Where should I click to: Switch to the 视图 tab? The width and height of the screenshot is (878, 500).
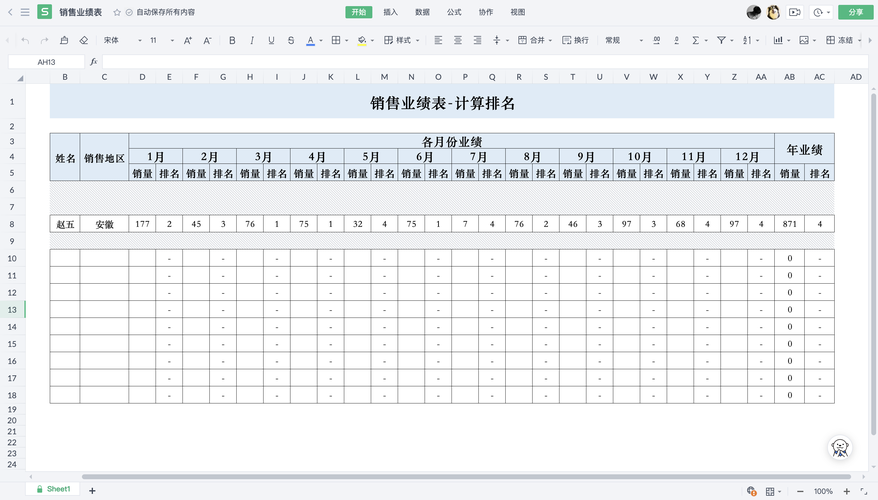click(x=518, y=12)
